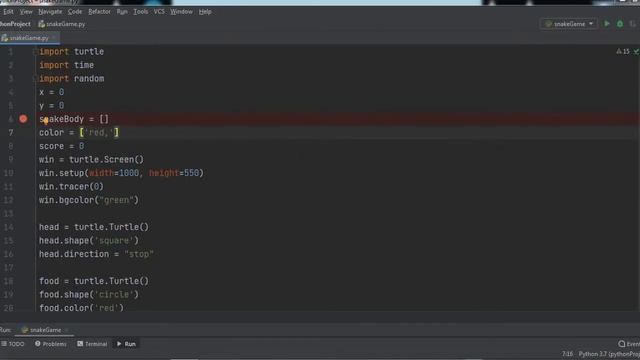The width and height of the screenshot is (640, 360).
Task: Click the food.color('red') line
Action: coord(81,308)
